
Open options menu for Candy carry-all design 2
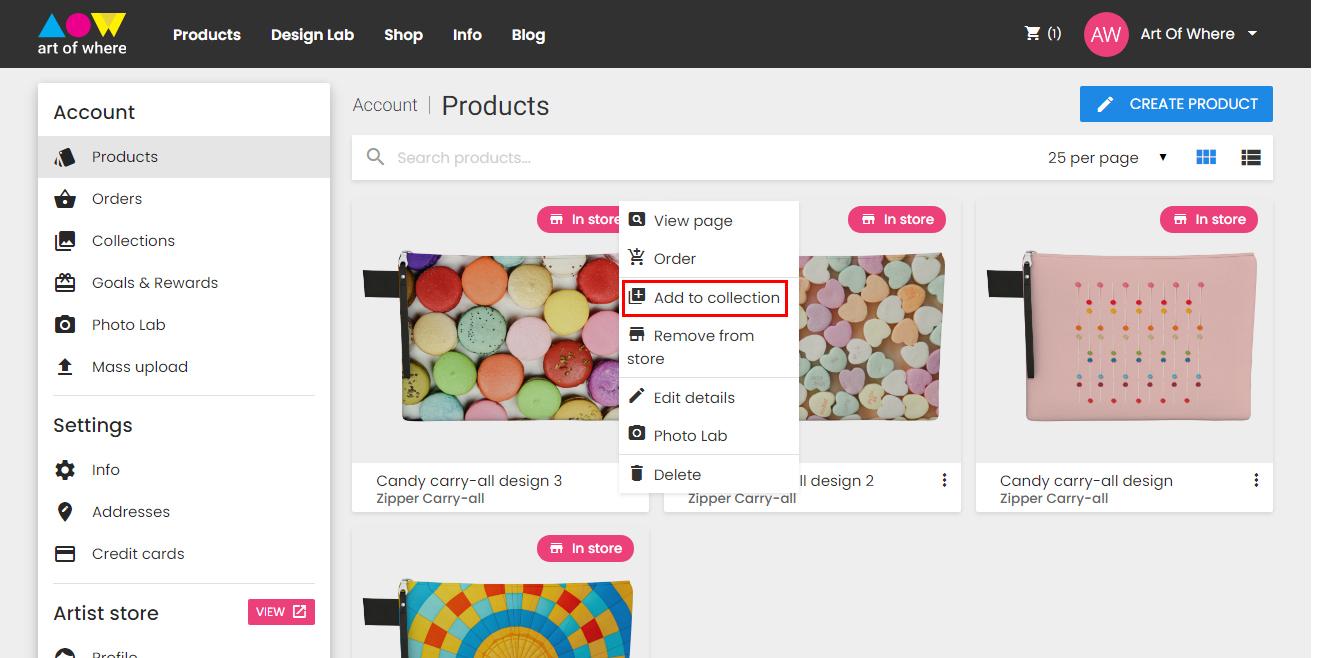tap(944, 480)
